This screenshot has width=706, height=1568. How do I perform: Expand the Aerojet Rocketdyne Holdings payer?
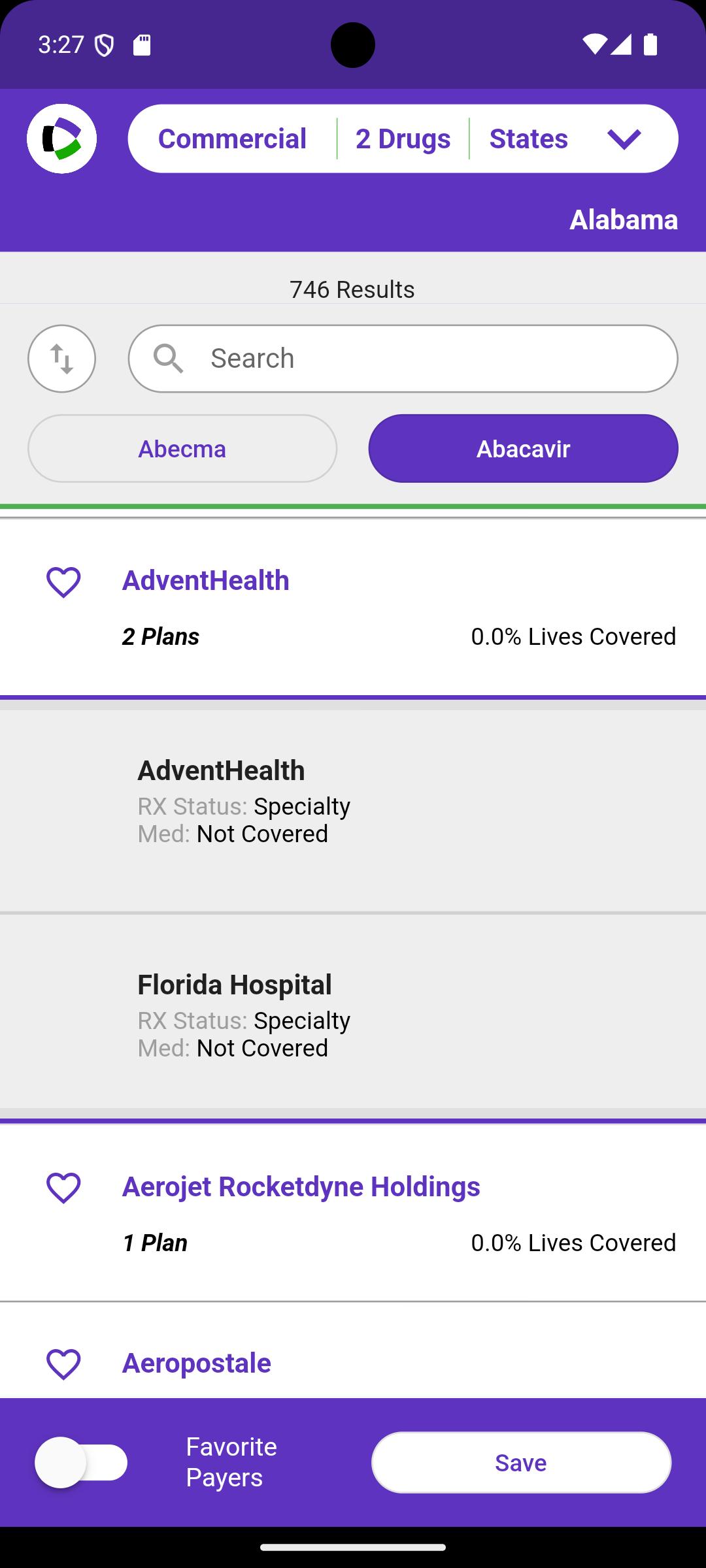(x=353, y=1213)
